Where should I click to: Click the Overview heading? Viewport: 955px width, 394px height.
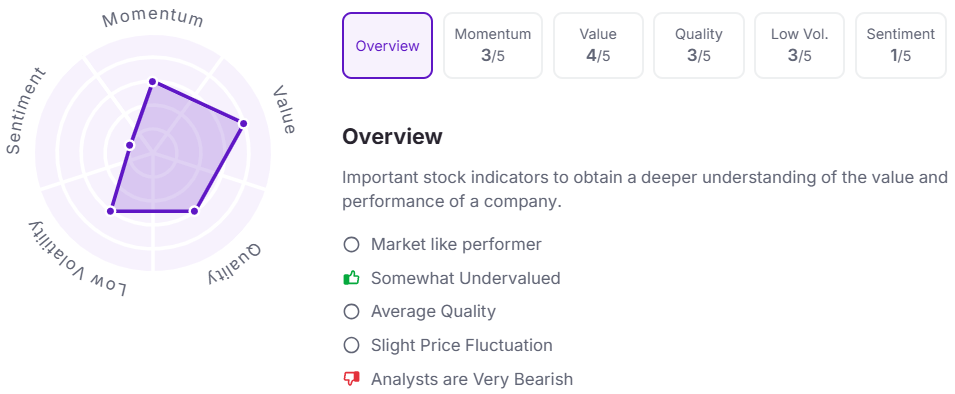pos(392,136)
